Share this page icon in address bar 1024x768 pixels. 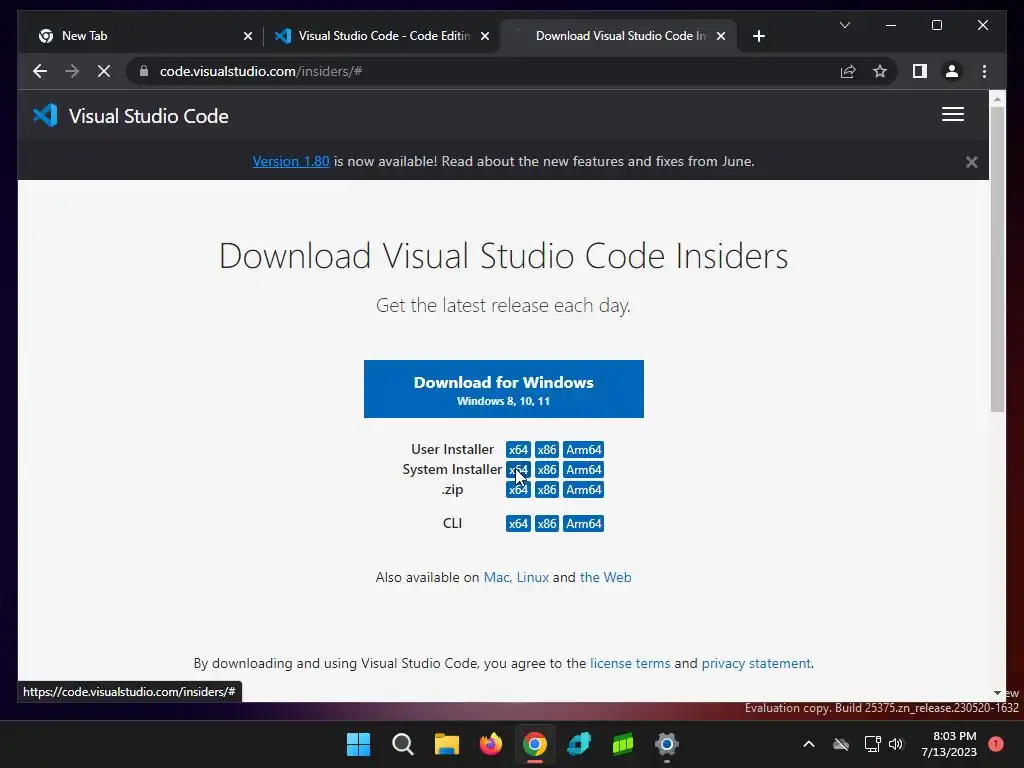click(x=848, y=71)
